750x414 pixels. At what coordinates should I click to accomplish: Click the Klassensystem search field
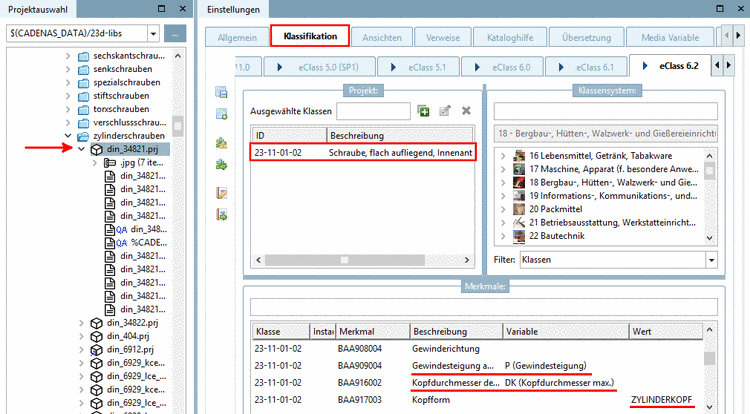[606, 111]
